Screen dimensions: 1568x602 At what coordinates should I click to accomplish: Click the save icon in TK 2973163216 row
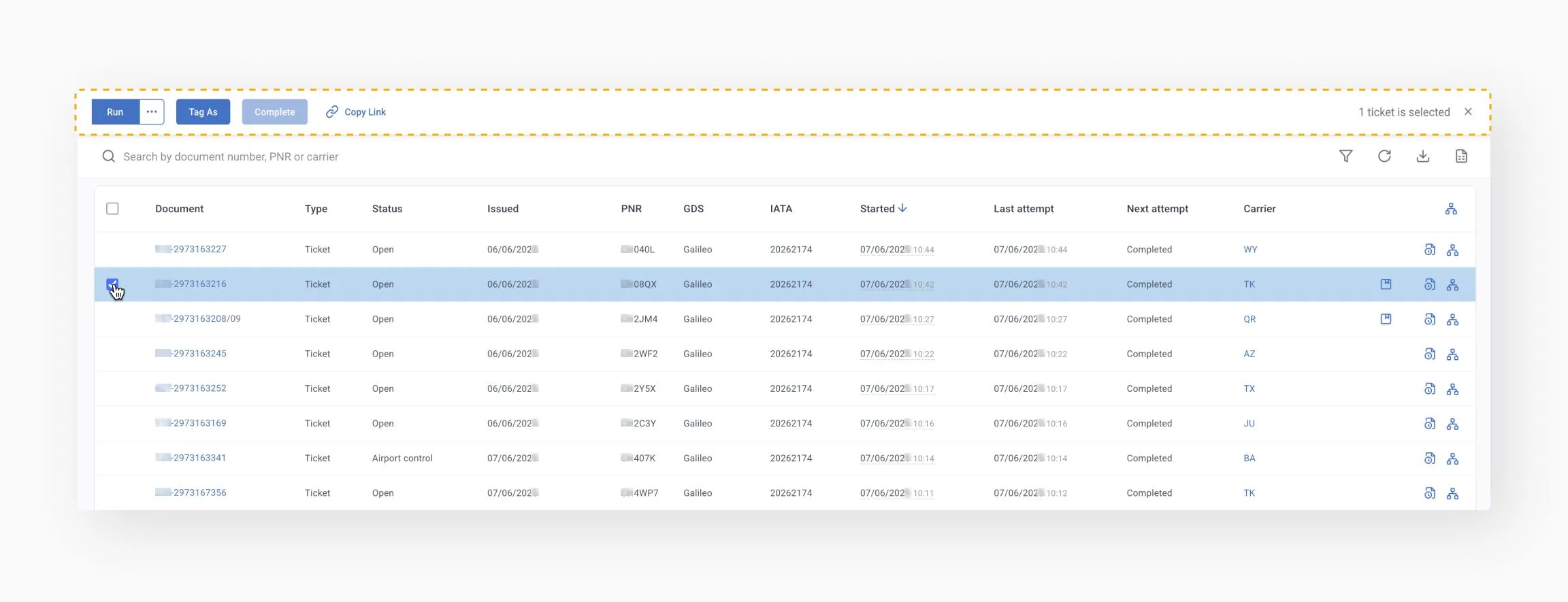pos(1386,284)
